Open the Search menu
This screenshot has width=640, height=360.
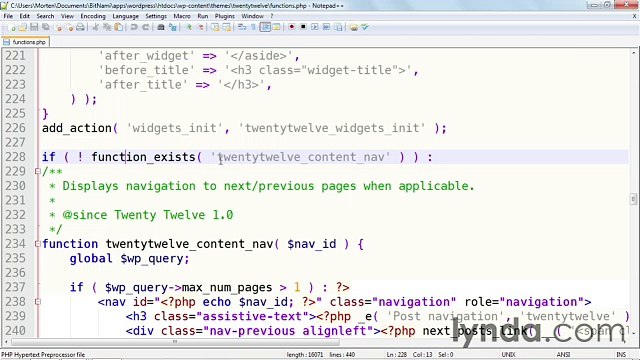[45, 16]
